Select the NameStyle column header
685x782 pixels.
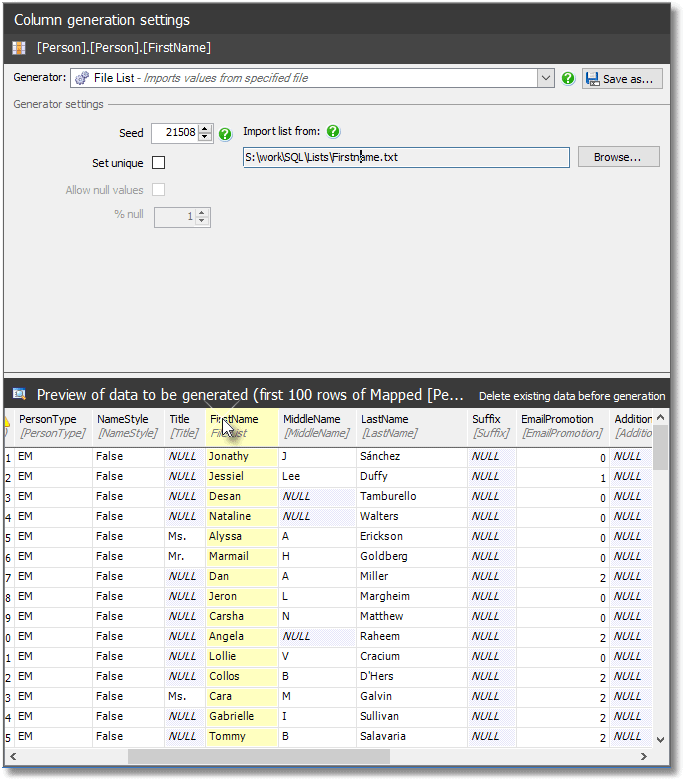(128, 426)
